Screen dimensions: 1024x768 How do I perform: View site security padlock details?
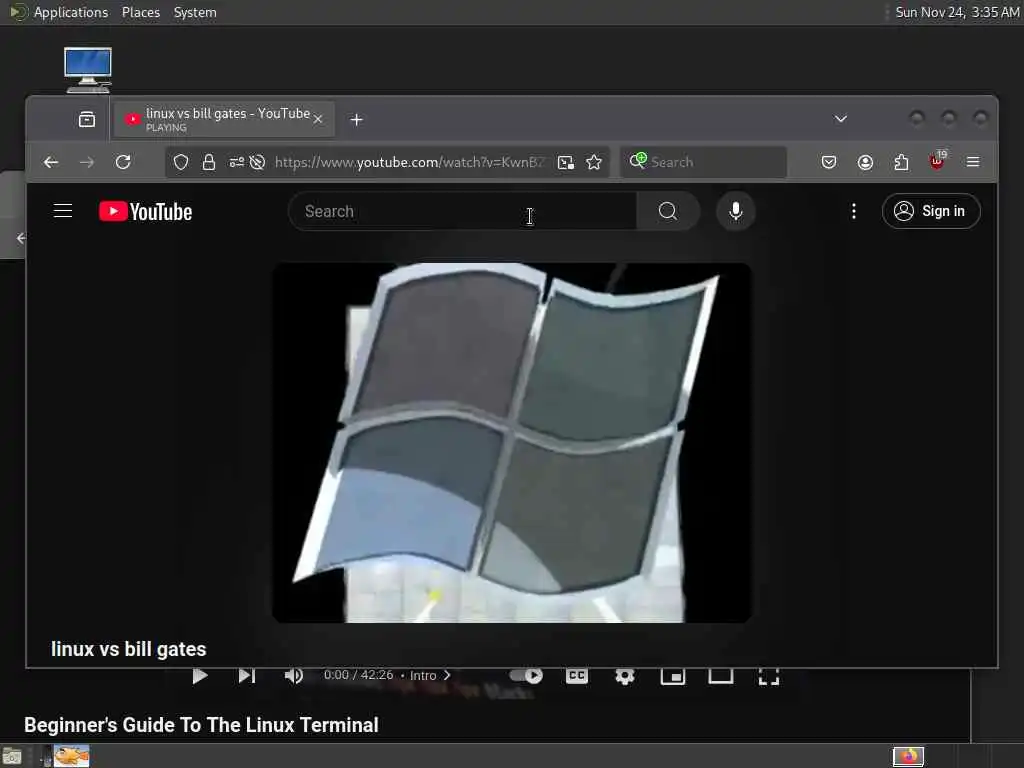pos(209,162)
